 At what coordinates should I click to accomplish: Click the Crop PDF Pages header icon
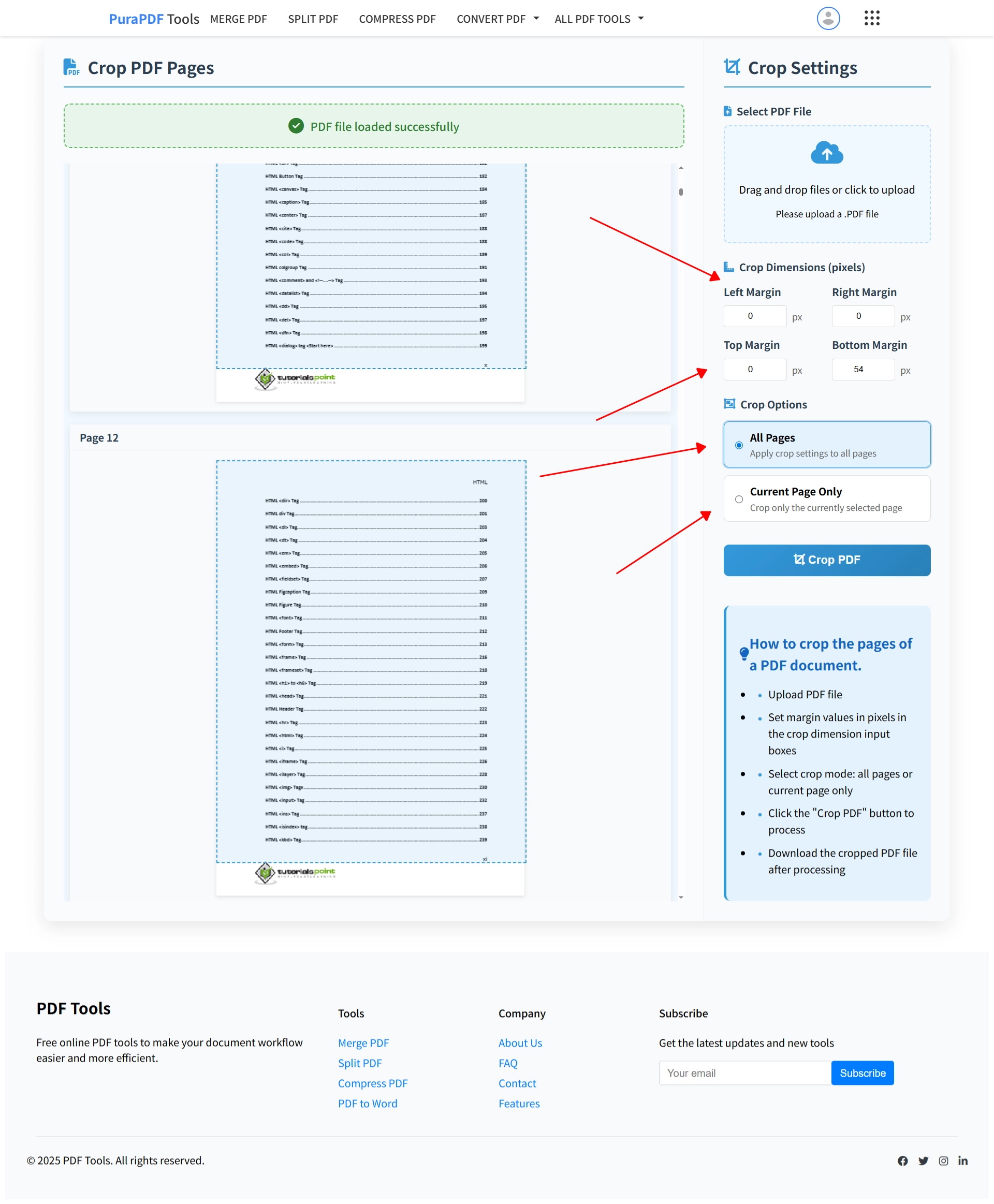tap(71, 67)
